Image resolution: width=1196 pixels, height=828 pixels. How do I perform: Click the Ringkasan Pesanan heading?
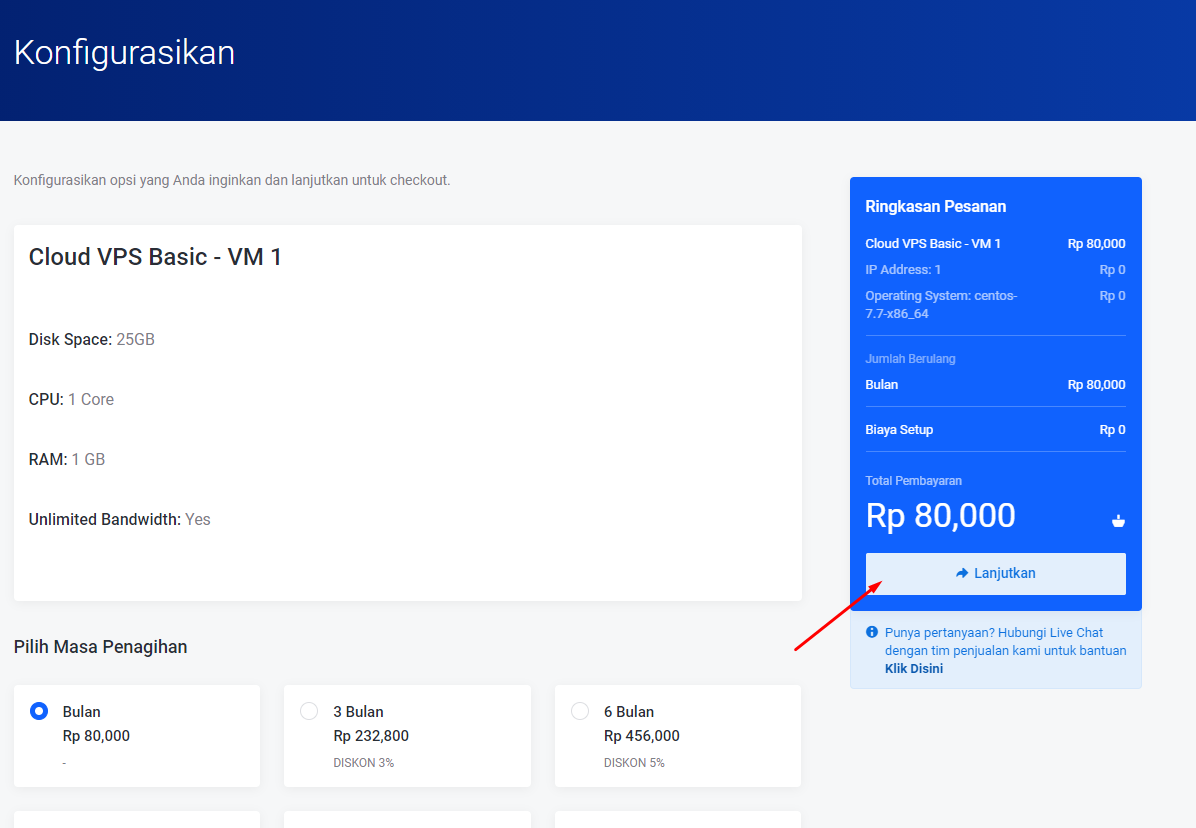click(935, 207)
